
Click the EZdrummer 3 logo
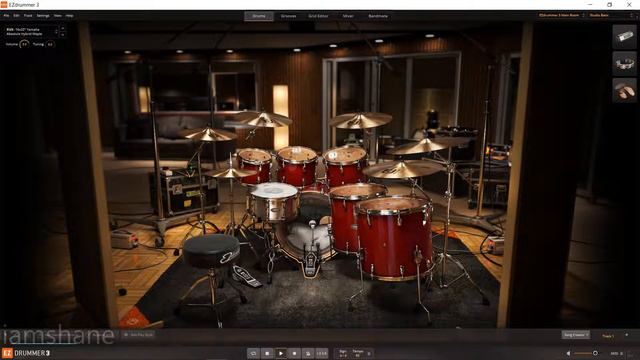click(26, 353)
